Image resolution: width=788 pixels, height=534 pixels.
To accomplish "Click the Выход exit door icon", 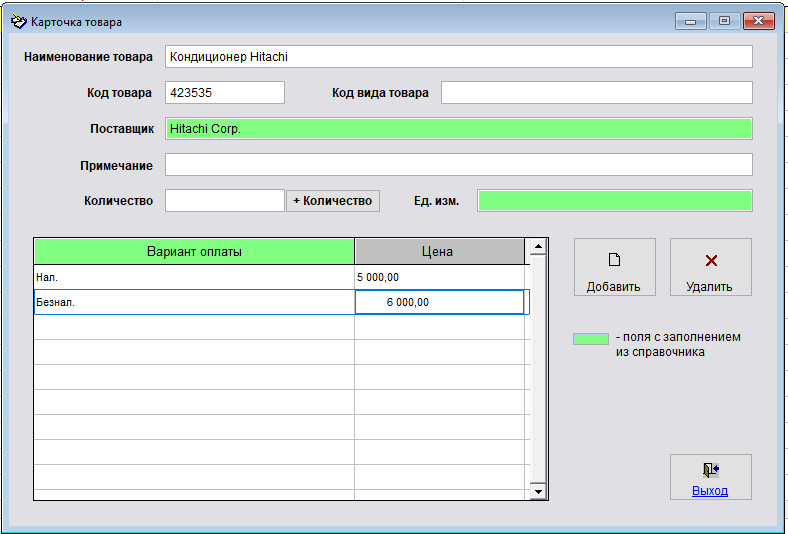I will (711, 470).
